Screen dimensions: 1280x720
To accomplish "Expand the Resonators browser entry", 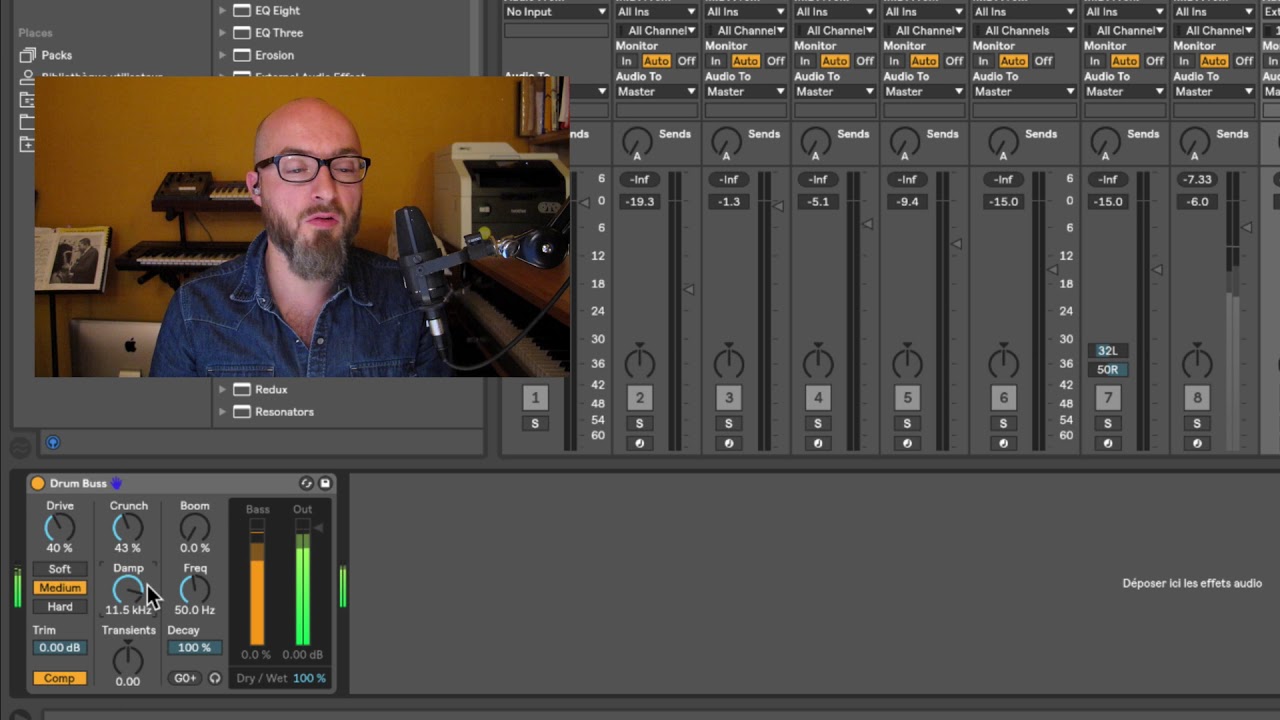I will [x=222, y=412].
